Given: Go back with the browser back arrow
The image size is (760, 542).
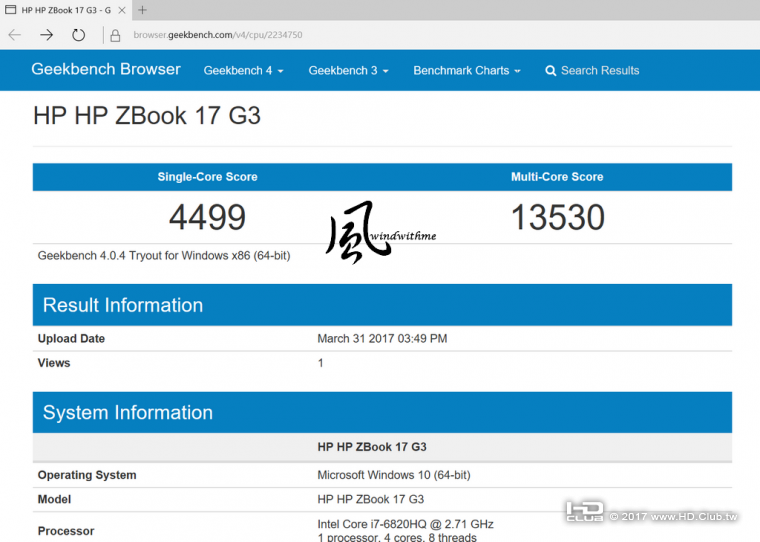Looking at the screenshot, I should 15,35.
